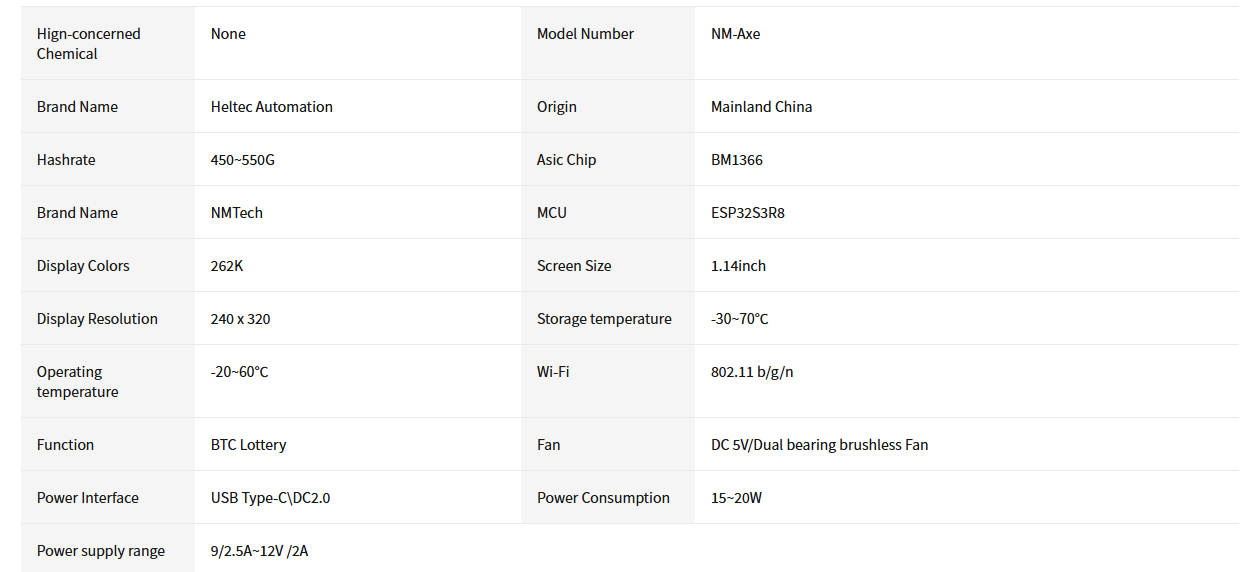This screenshot has height=572, width=1242.
Task: Select the "ESP32S3R8" MCU value
Action: [x=747, y=213]
